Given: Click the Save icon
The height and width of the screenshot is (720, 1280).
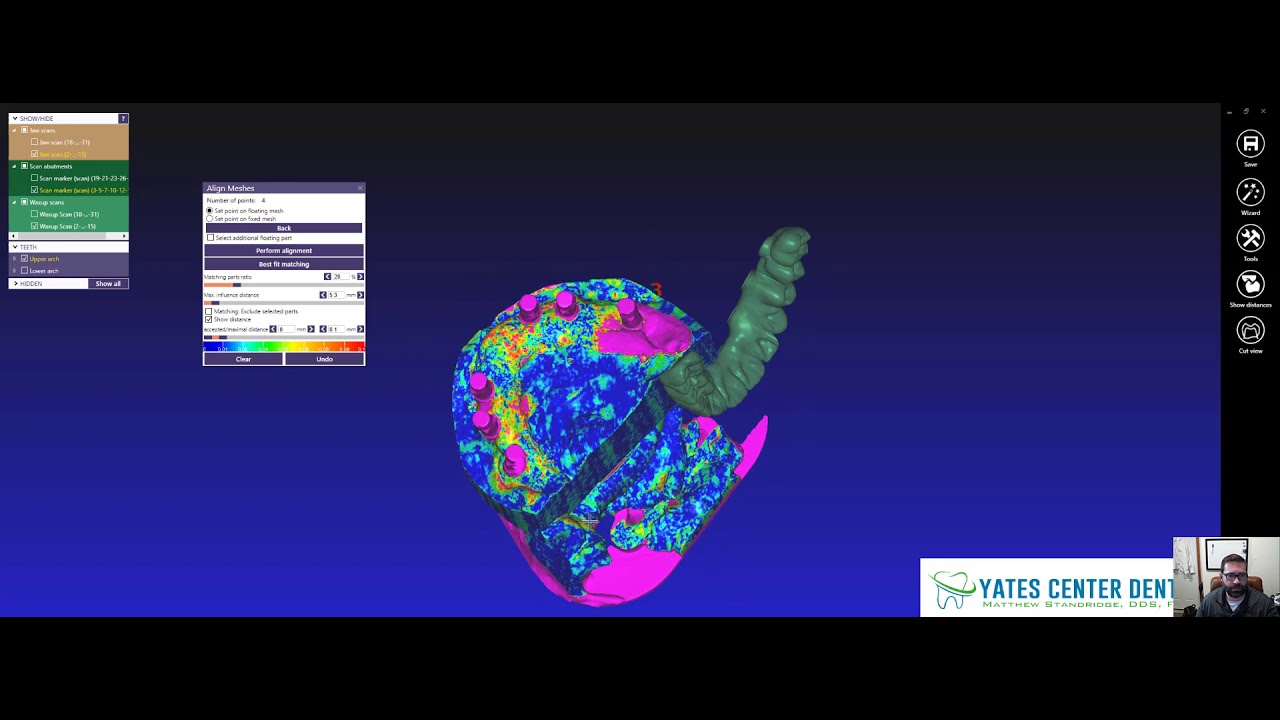Looking at the screenshot, I should tap(1250, 144).
